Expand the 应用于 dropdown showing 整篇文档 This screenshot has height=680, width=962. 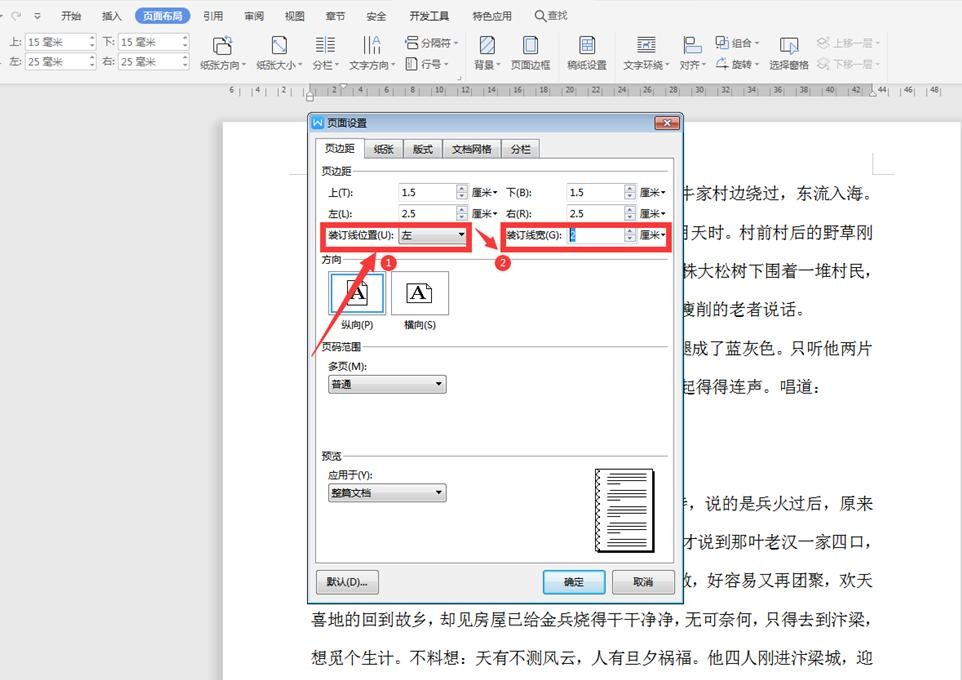click(x=387, y=493)
